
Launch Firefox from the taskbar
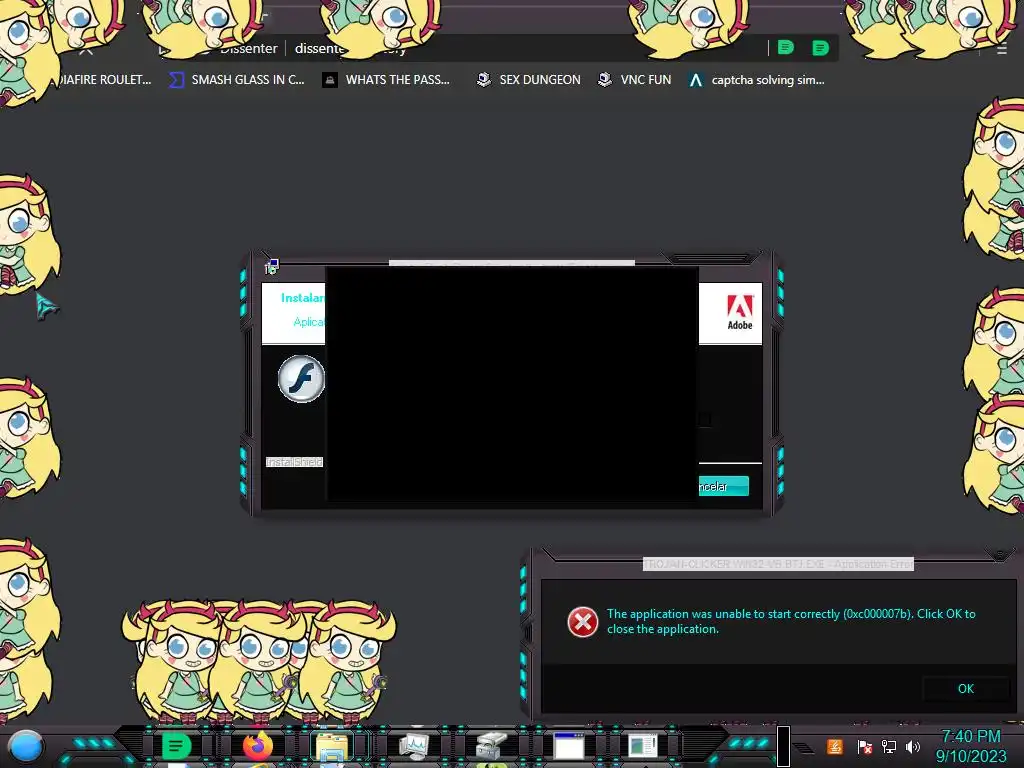point(258,746)
